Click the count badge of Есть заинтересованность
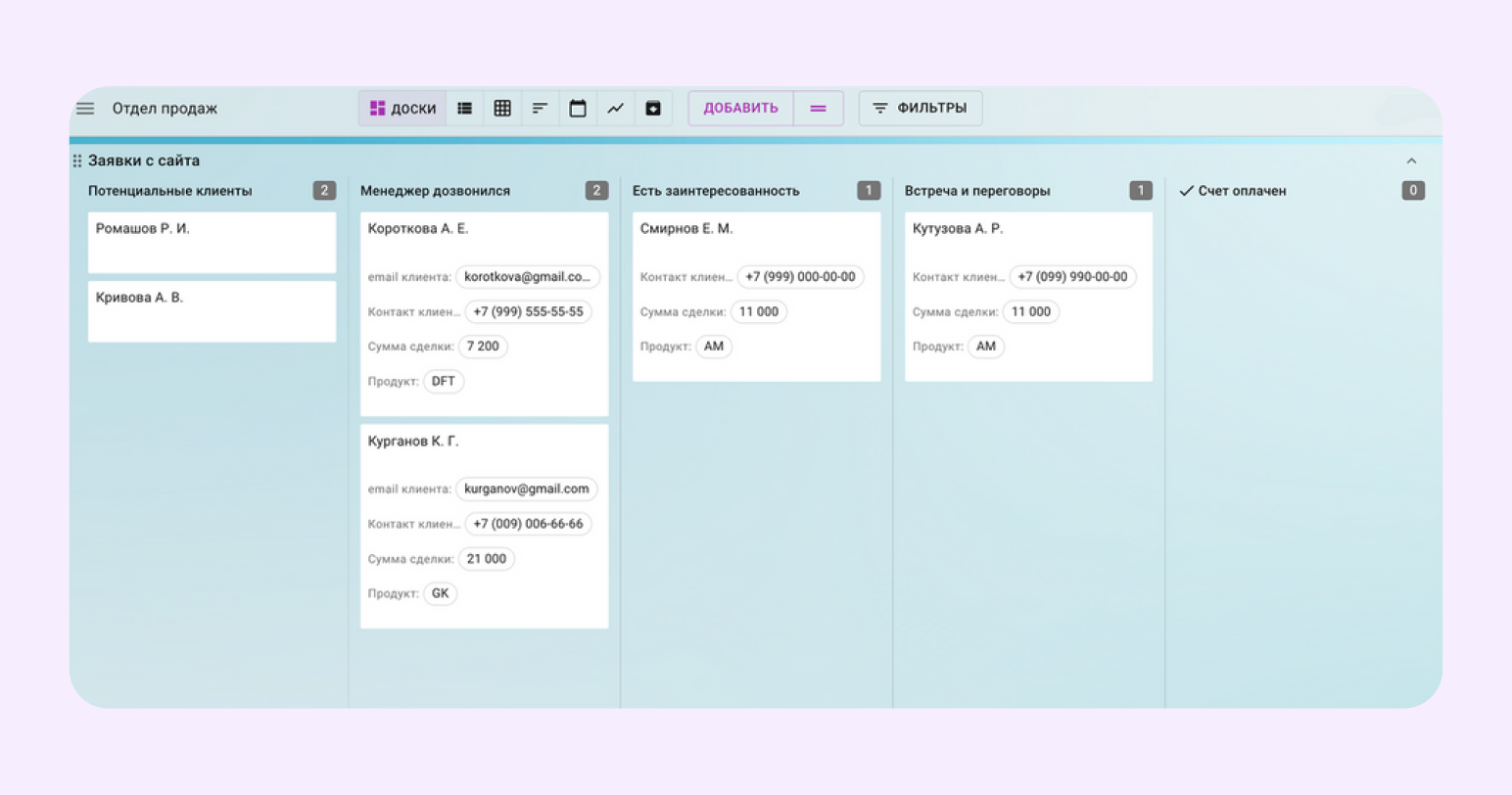1512x795 pixels. (x=869, y=191)
